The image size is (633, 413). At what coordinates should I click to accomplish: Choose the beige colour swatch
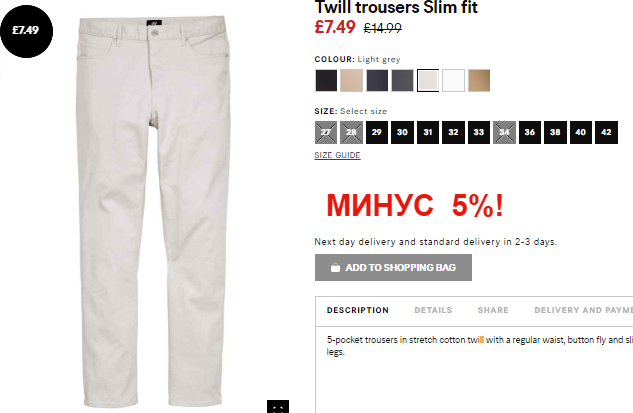[352, 80]
